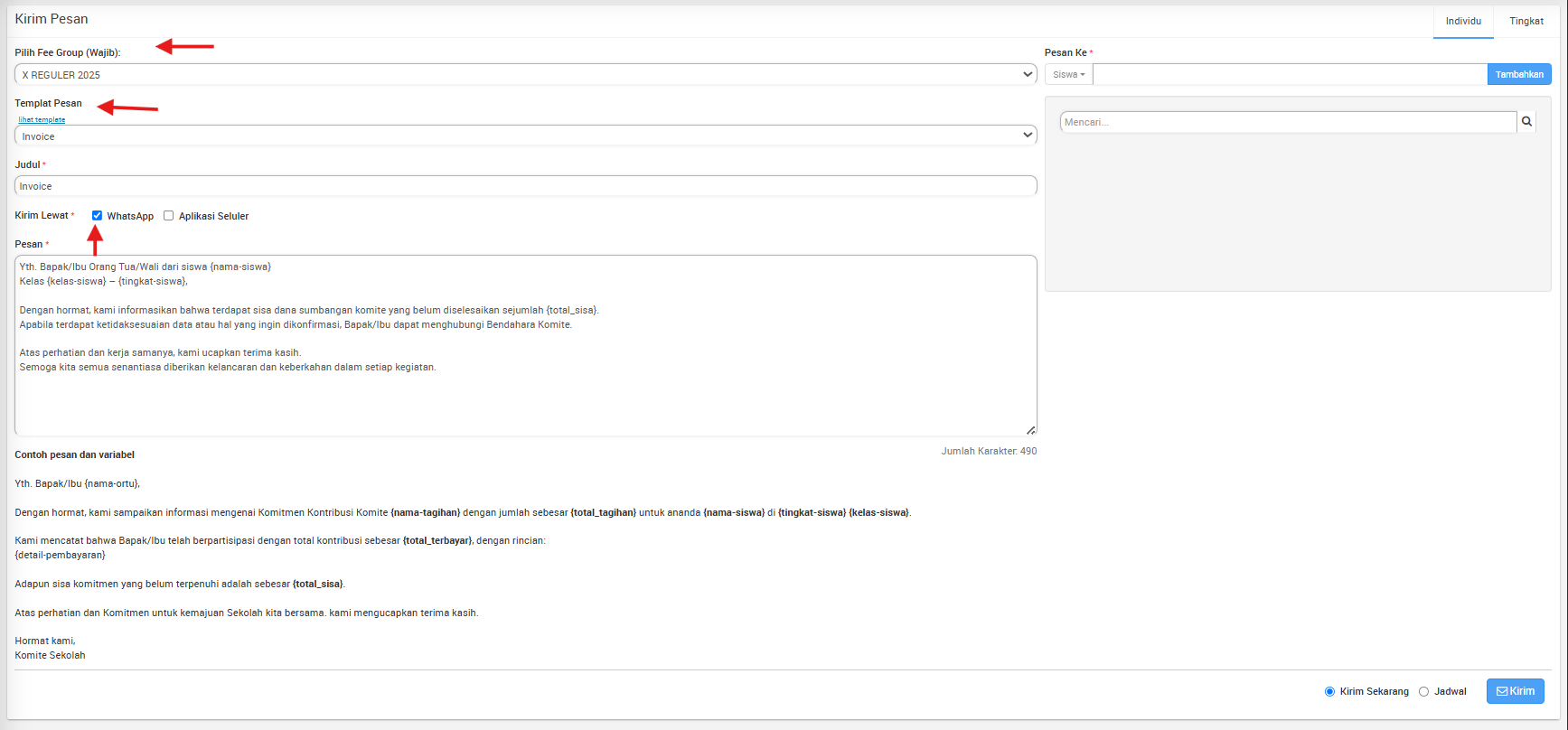Image resolution: width=1568 pixels, height=730 pixels.
Task: Click the Kirim Pesan heading
Action: pos(52,19)
